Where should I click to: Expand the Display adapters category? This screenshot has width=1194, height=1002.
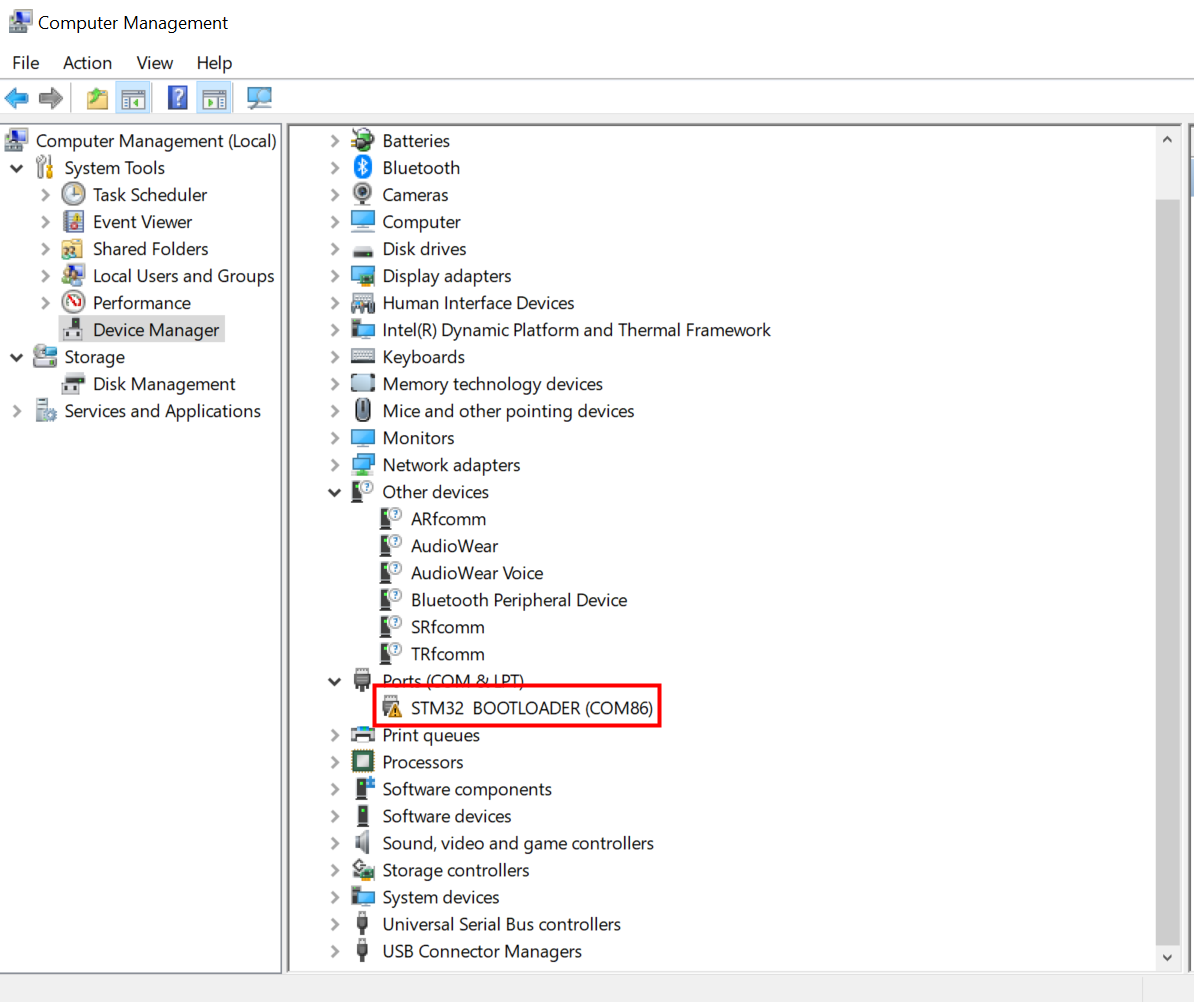click(x=334, y=276)
